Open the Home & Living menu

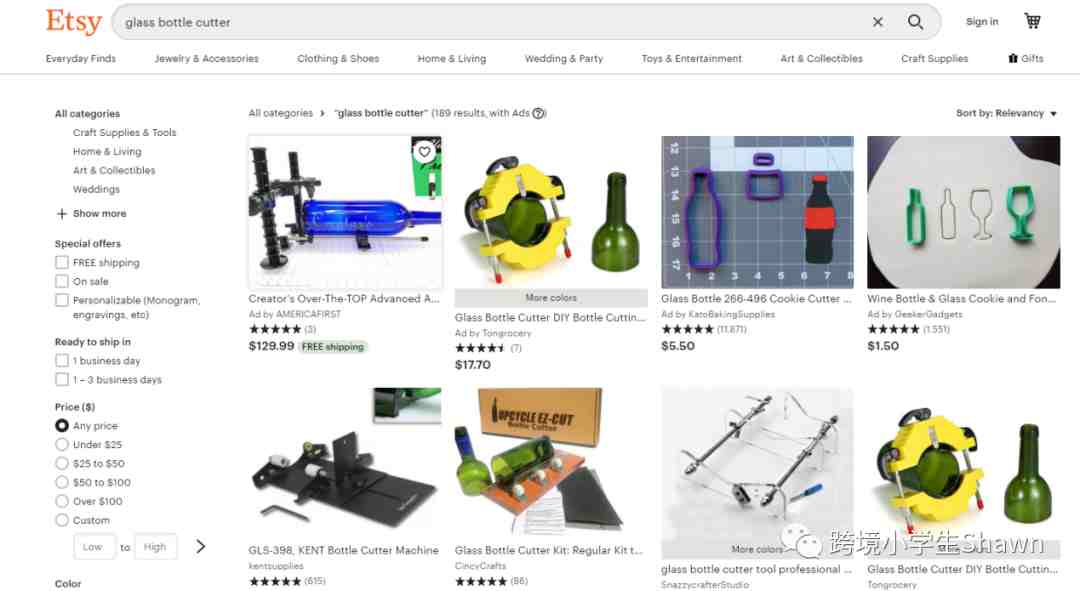[x=452, y=59]
